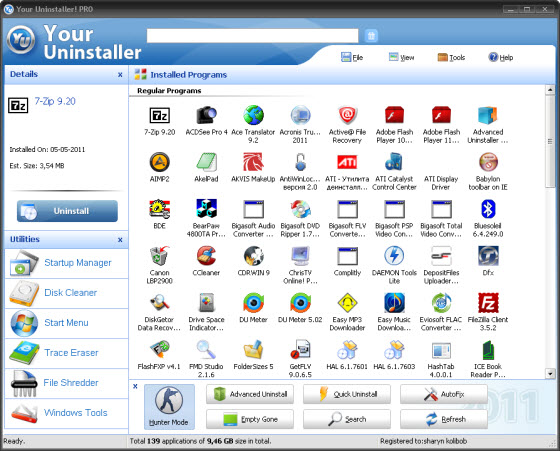Select Ace Translator 9.2 globe icon
This screenshot has width=560, height=451.
point(253,115)
